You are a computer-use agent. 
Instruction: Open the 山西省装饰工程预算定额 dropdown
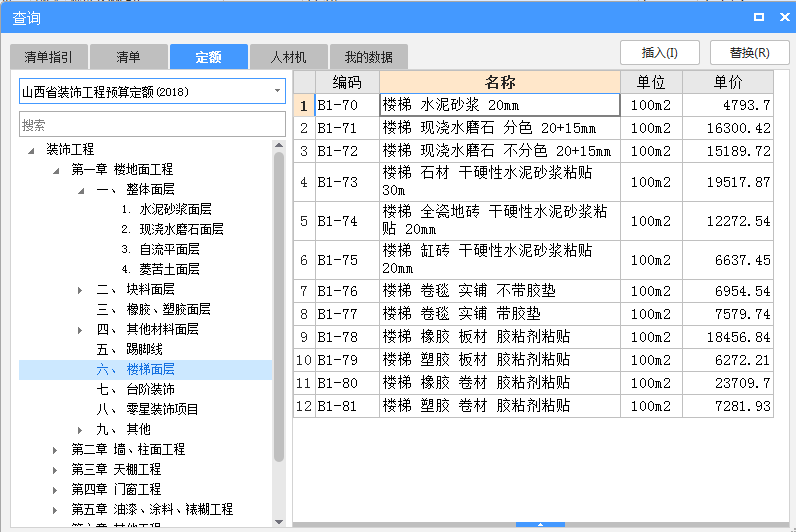[x=277, y=91]
